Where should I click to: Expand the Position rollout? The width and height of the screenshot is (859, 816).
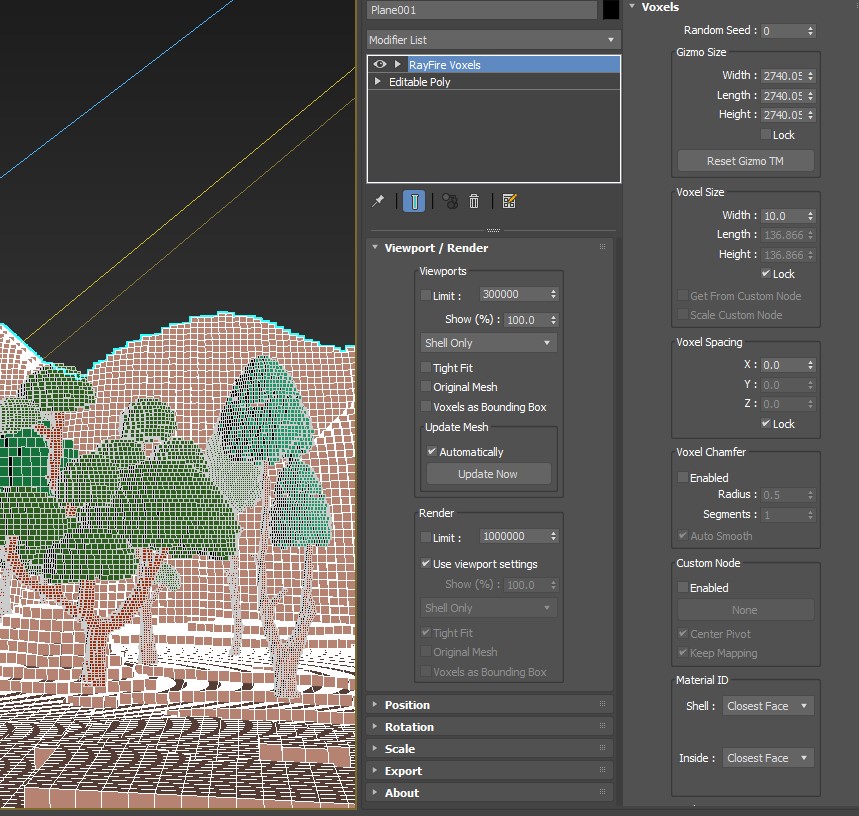pyautogui.click(x=407, y=705)
